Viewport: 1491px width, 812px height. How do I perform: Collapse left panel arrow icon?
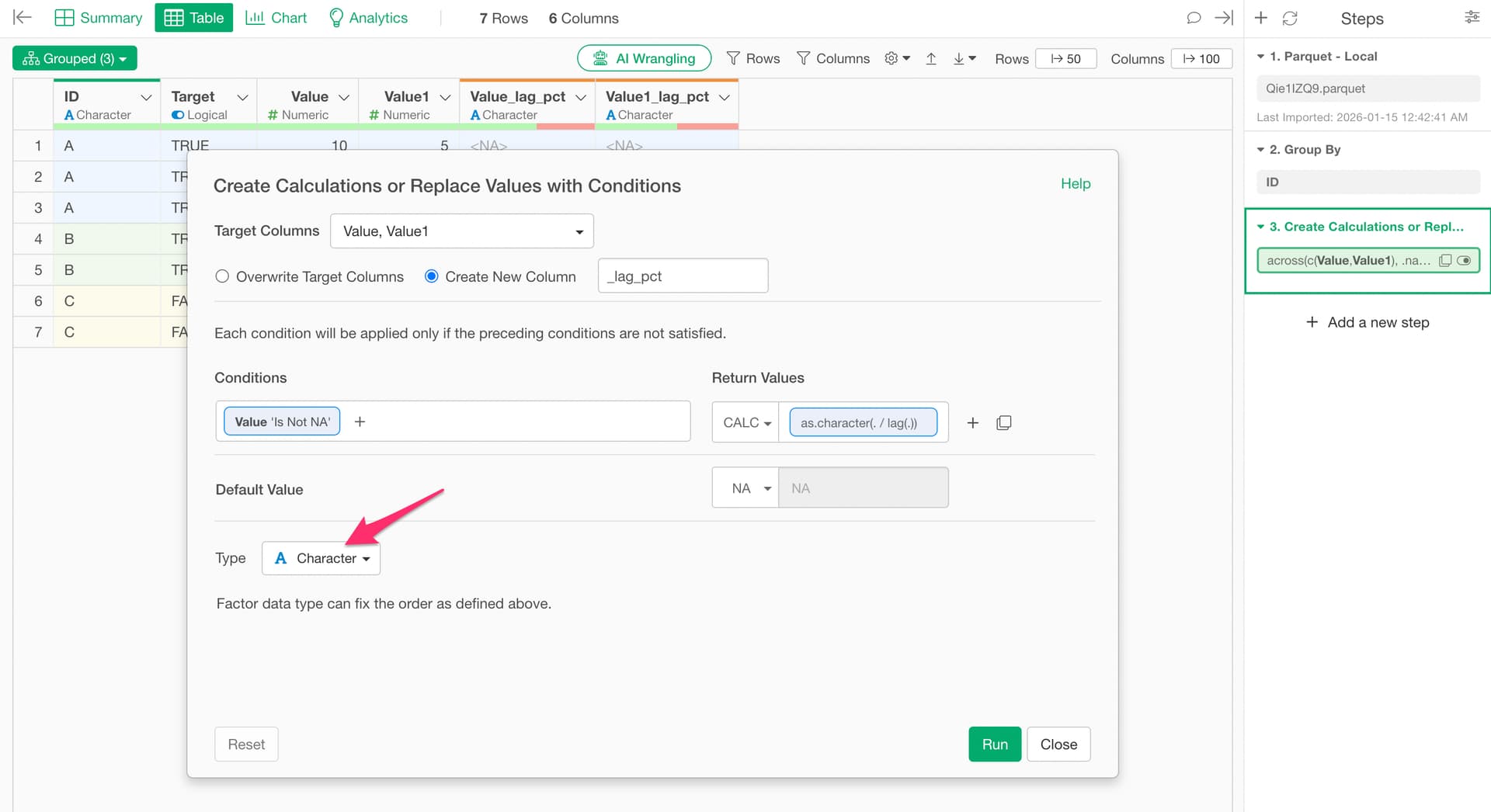coord(23,18)
